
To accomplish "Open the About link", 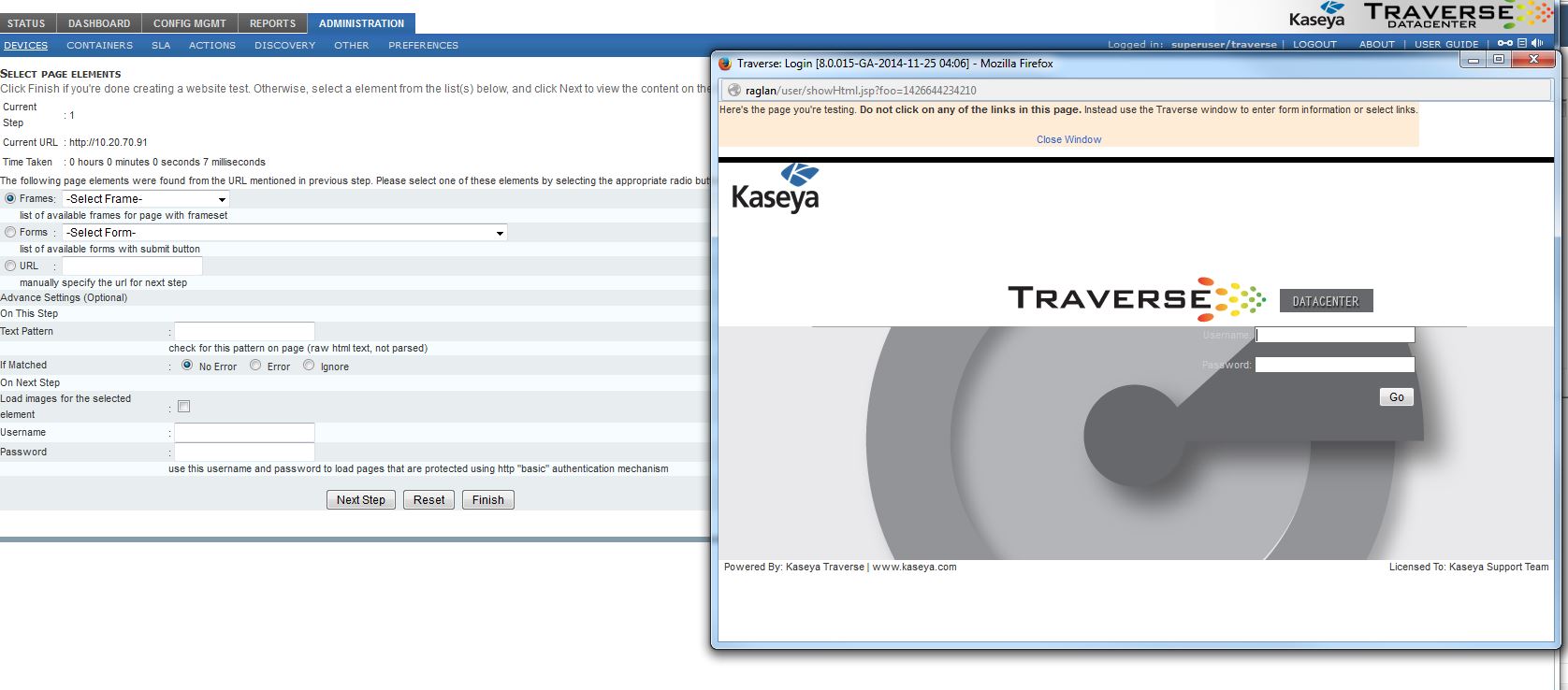I will pos(1377,44).
